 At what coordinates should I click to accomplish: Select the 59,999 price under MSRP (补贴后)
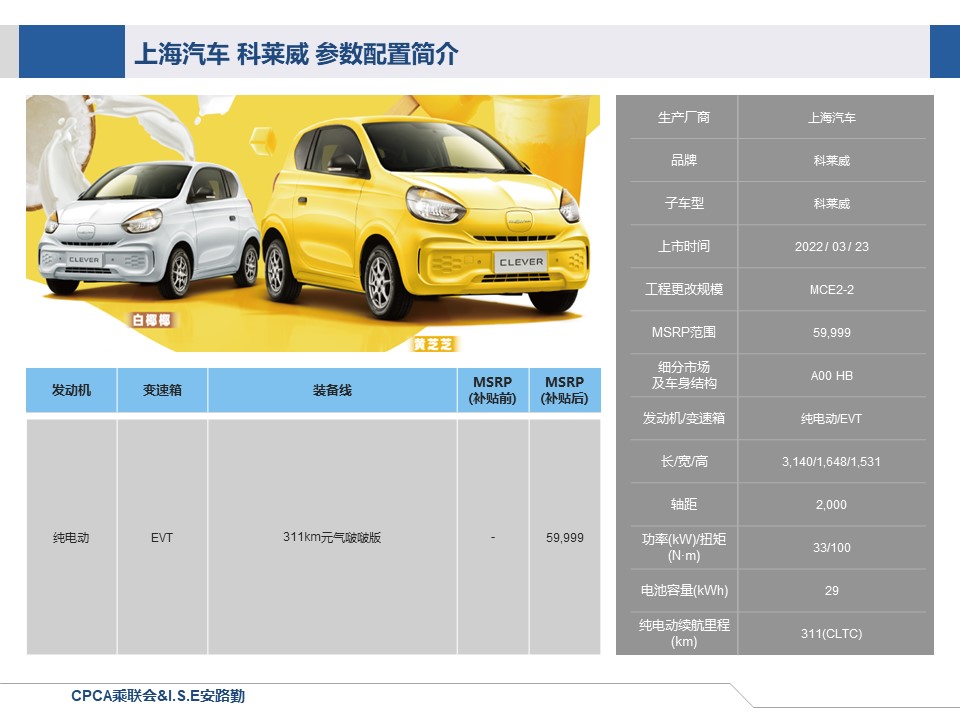pyautogui.click(x=564, y=538)
